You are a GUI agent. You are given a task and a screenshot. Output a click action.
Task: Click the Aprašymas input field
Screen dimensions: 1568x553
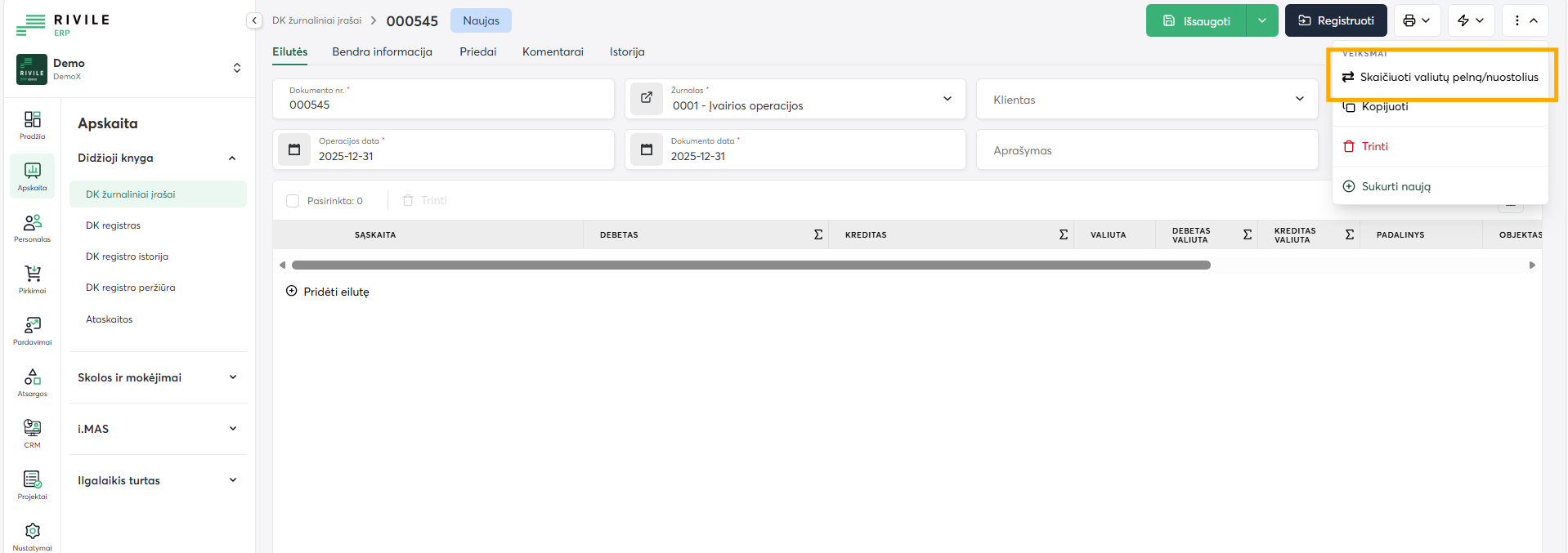1146,150
